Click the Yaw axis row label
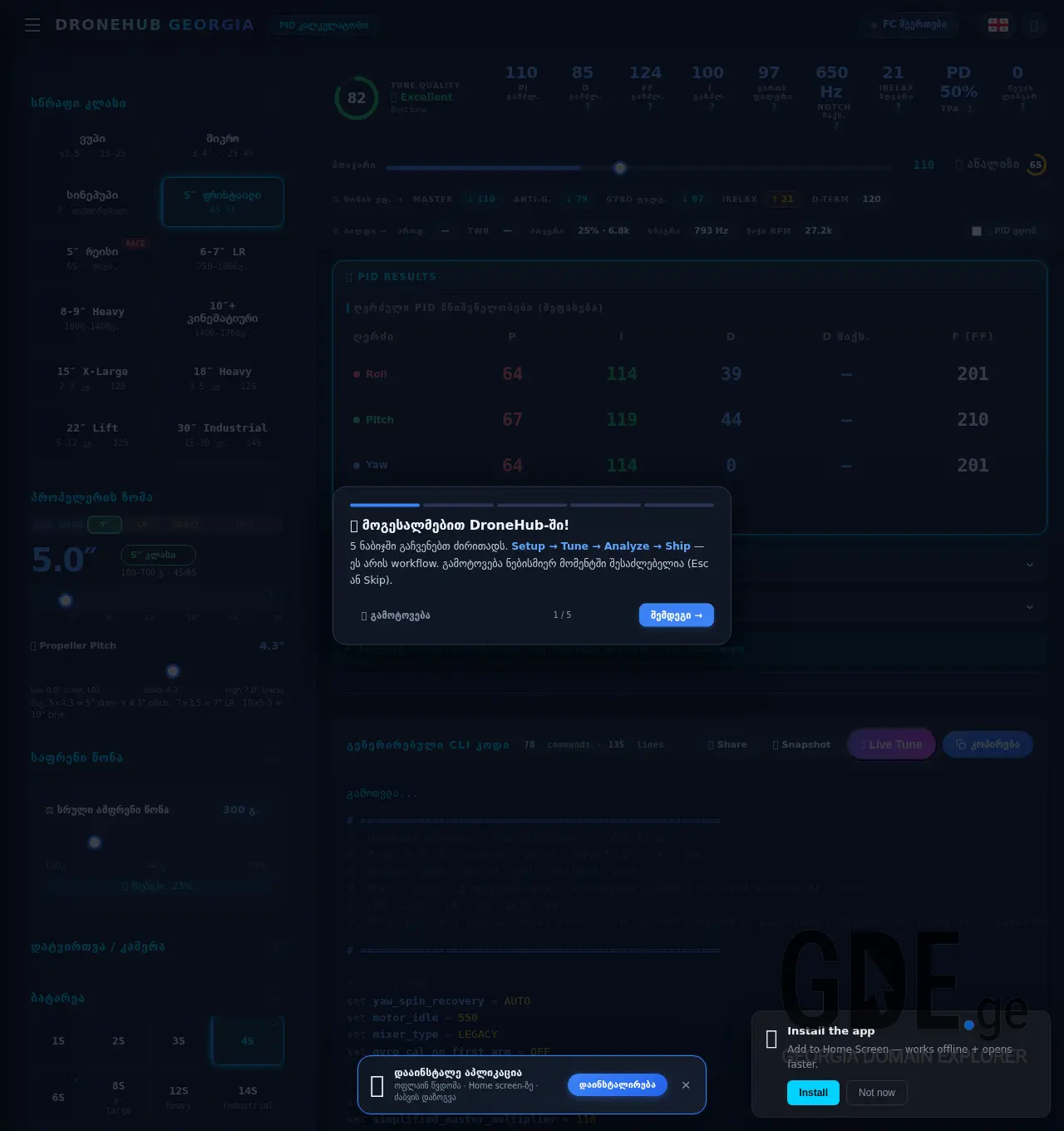 click(x=371, y=465)
